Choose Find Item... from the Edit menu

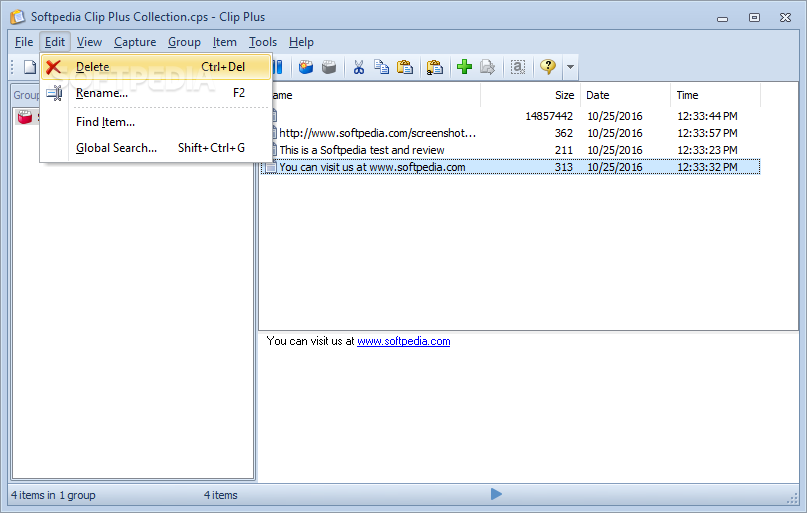pyautogui.click(x=156, y=122)
